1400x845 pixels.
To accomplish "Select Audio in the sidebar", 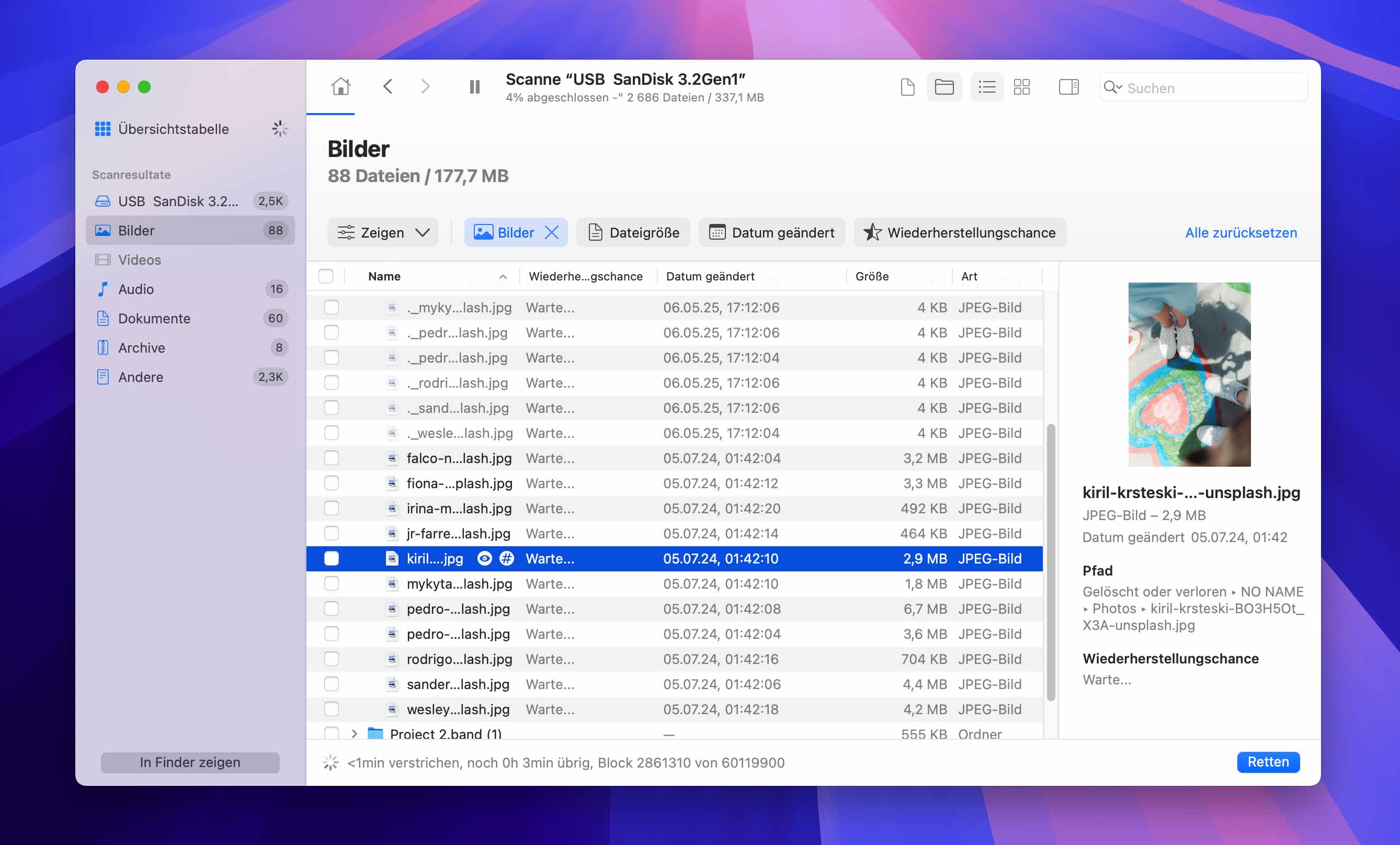I will (x=190, y=289).
